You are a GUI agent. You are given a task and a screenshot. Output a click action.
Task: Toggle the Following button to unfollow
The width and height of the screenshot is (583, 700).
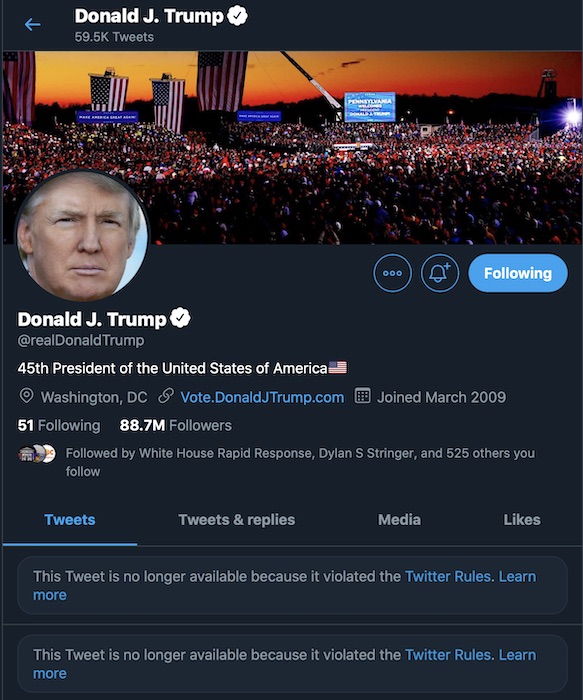pyautogui.click(x=518, y=273)
